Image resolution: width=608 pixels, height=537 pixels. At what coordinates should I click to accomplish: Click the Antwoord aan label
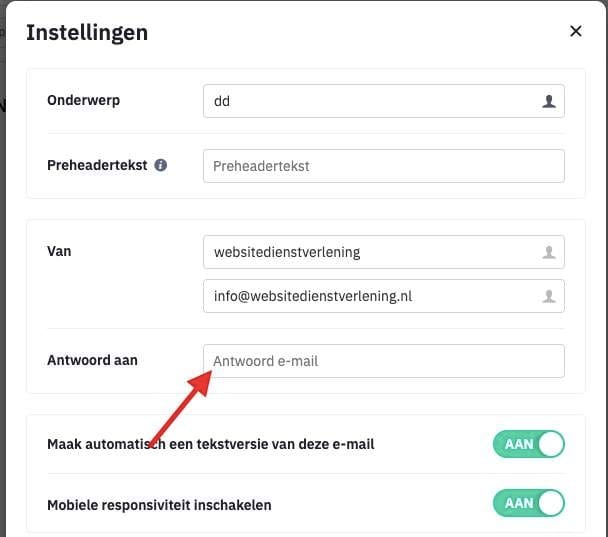(92, 360)
